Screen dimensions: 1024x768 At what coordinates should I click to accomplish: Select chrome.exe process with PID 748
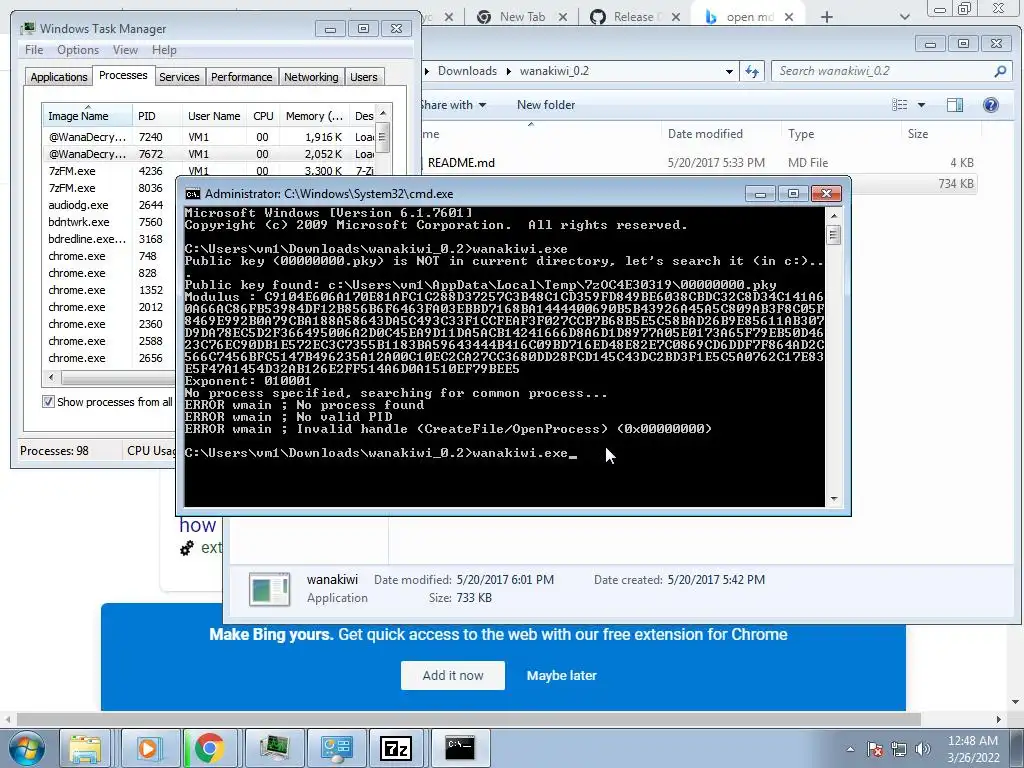point(110,256)
